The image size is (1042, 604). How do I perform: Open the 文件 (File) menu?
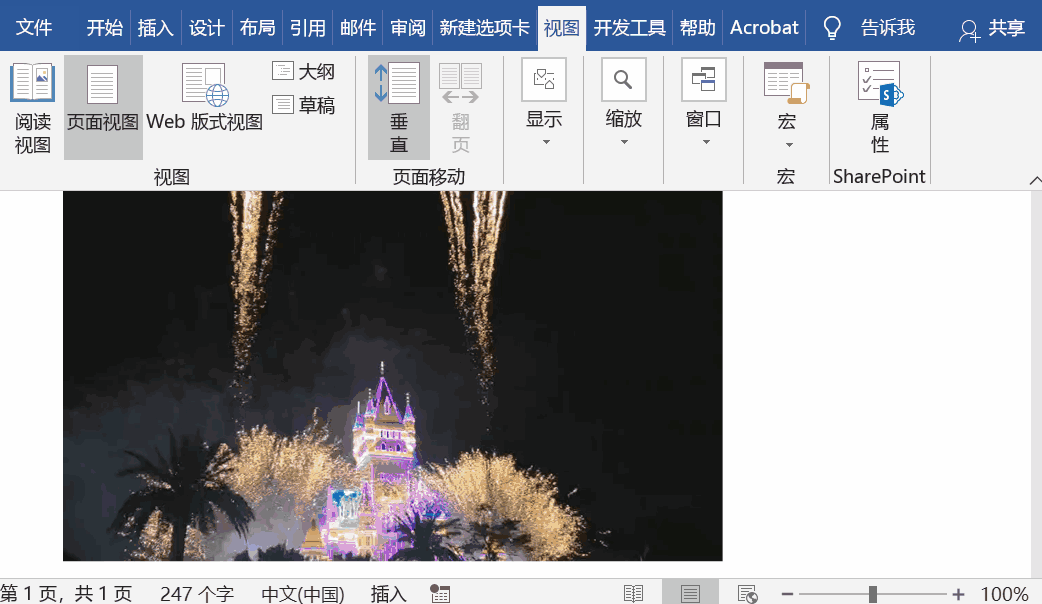[x=34, y=28]
